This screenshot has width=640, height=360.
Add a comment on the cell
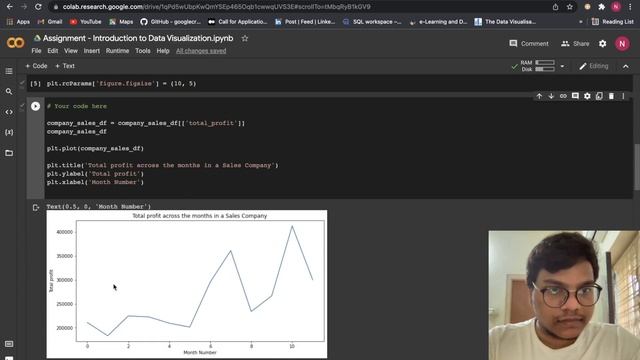point(575,96)
